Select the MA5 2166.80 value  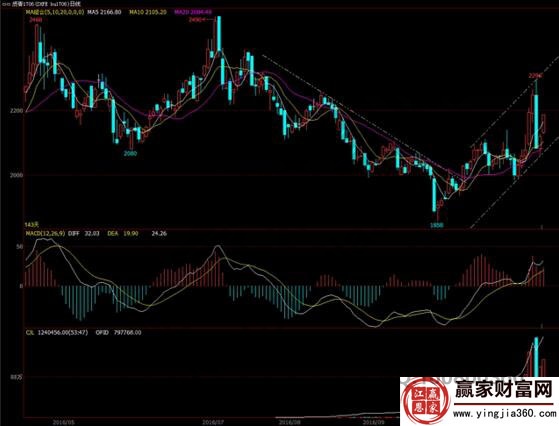pos(105,12)
